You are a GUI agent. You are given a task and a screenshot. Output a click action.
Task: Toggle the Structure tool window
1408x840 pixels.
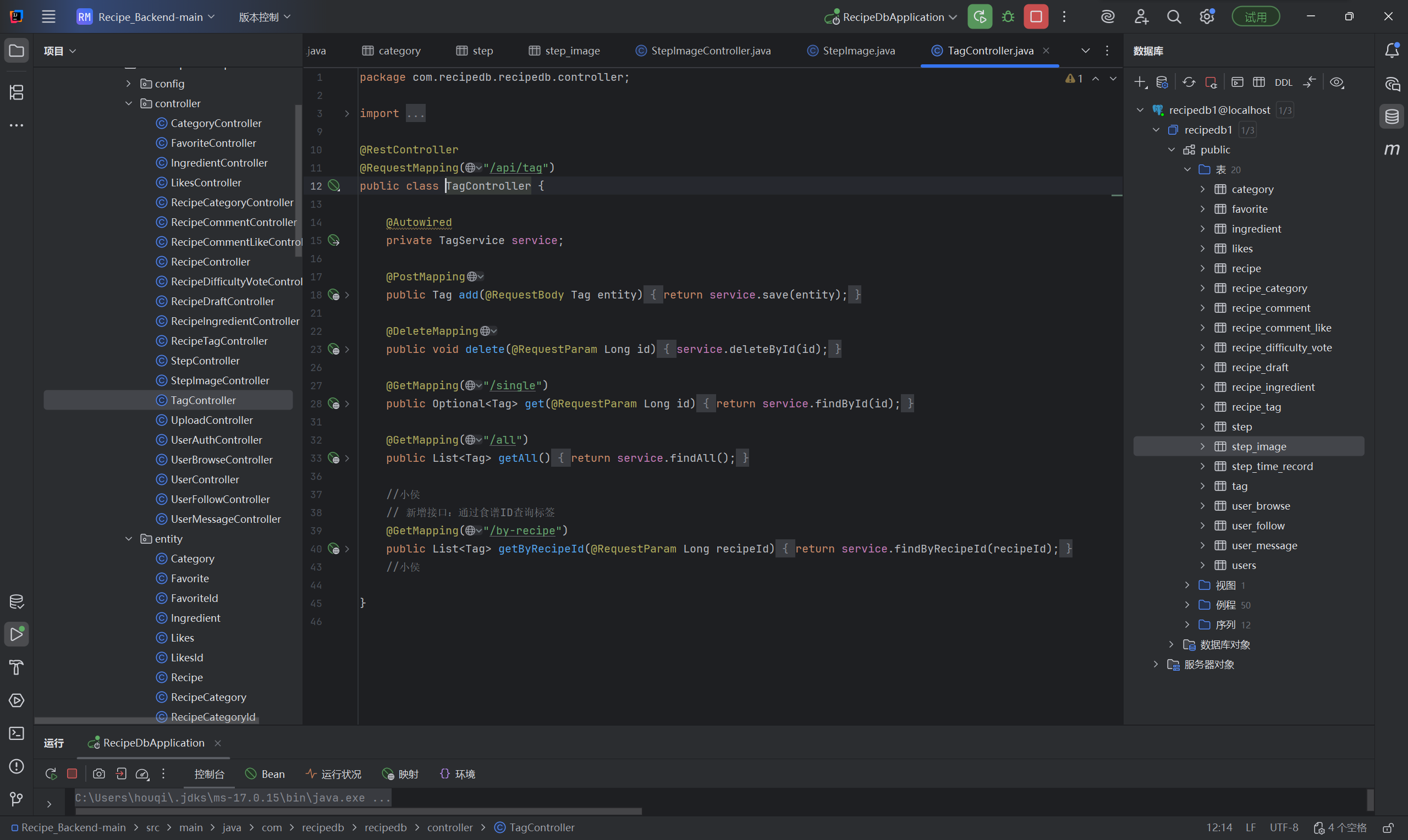coord(16,92)
